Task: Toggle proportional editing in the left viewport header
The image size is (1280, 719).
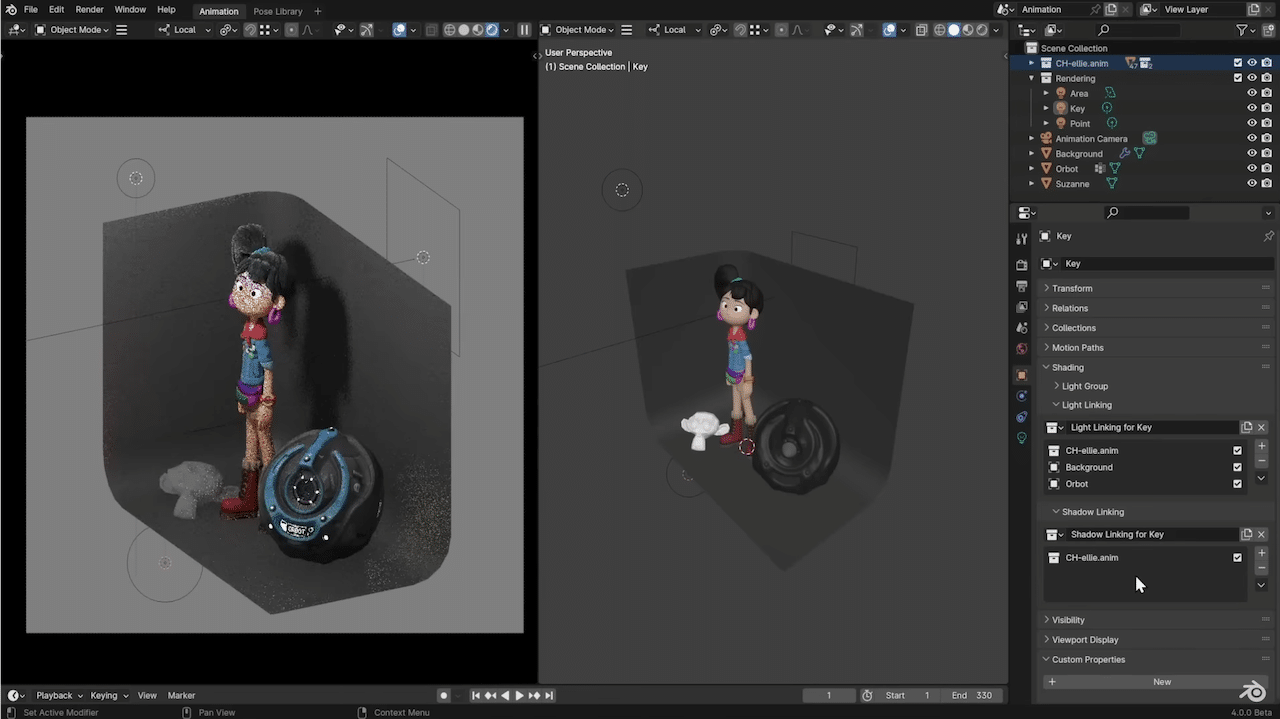Action: coord(291,30)
